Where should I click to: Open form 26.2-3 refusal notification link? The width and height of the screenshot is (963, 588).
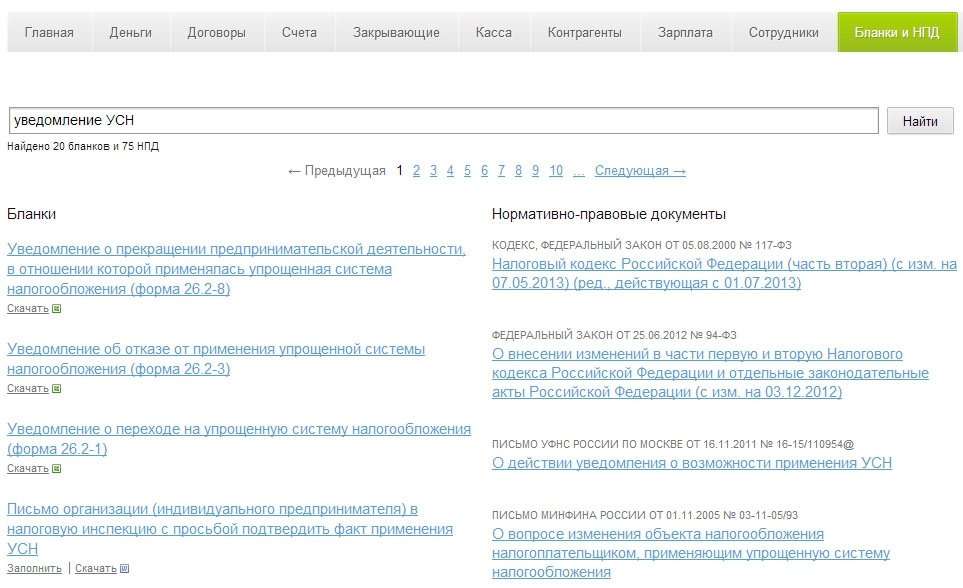pyautogui.click(x=216, y=359)
